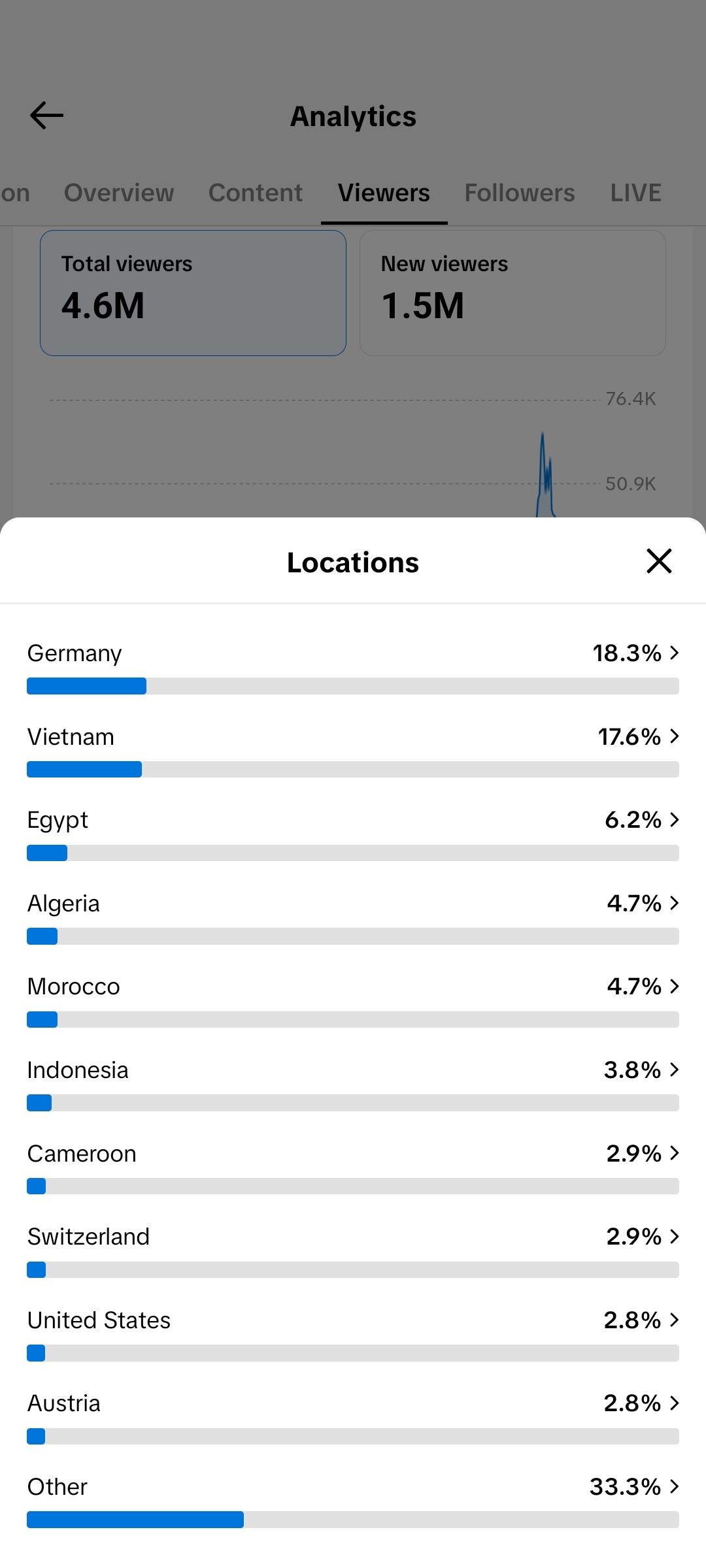
Task: Expand Morocco chevron arrow
Action: point(675,986)
